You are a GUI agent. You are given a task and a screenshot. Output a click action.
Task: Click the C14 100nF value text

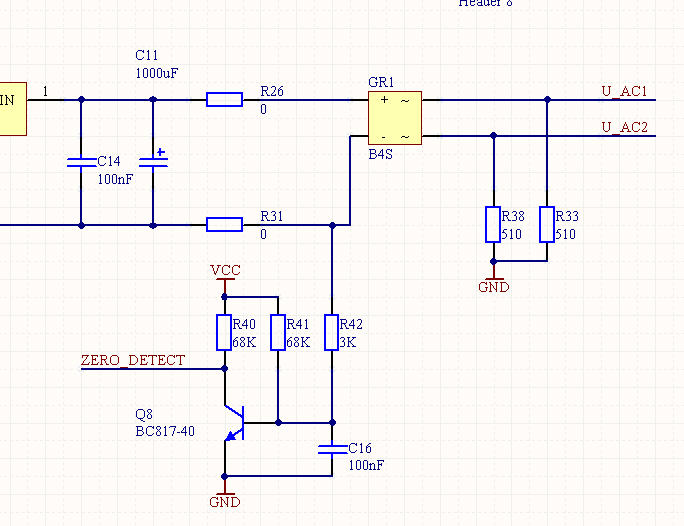pyautogui.click(x=115, y=179)
